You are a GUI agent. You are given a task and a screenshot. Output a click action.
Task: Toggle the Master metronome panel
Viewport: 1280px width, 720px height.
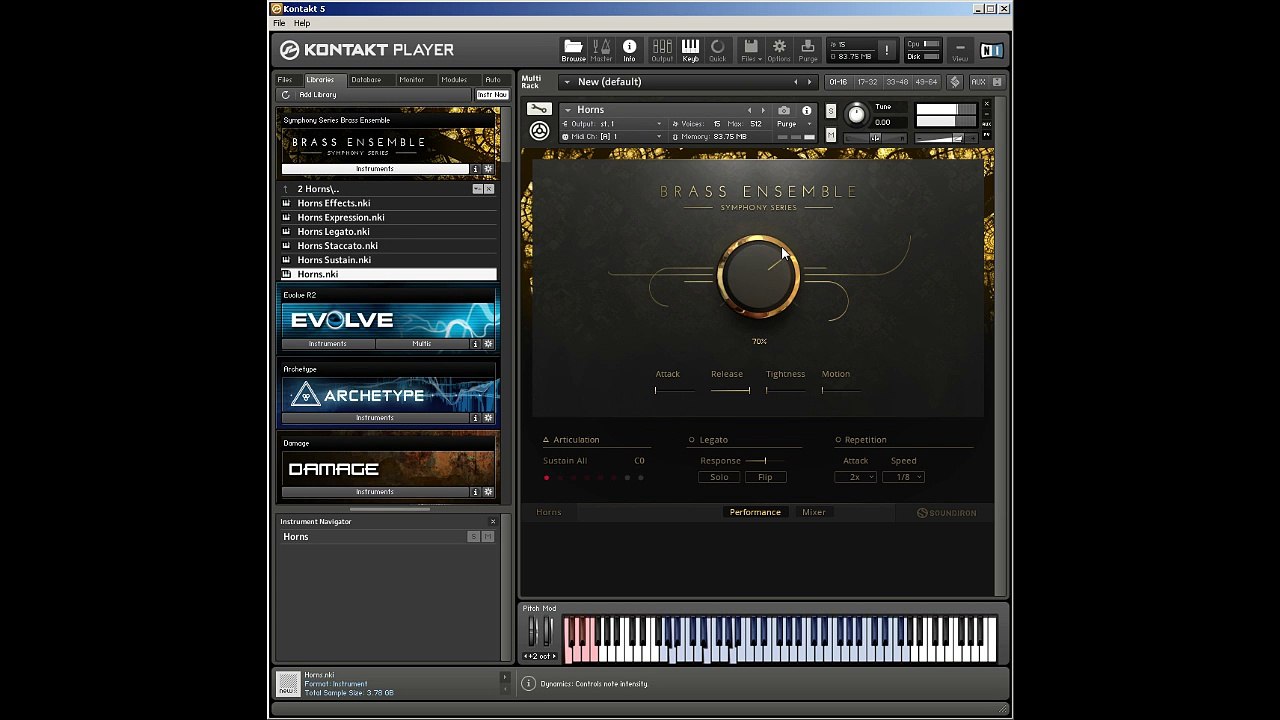[x=601, y=50]
